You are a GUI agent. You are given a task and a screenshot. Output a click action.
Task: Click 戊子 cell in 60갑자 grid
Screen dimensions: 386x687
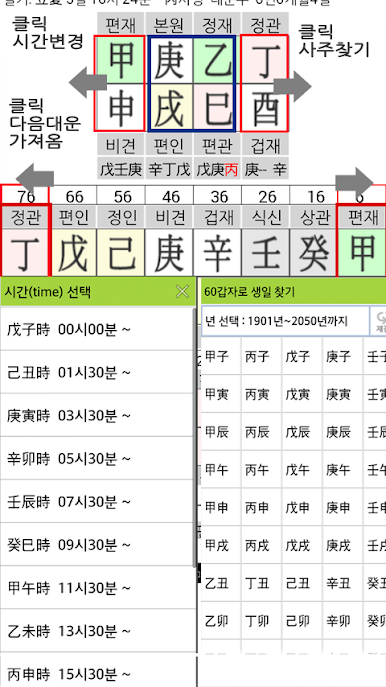(302, 356)
